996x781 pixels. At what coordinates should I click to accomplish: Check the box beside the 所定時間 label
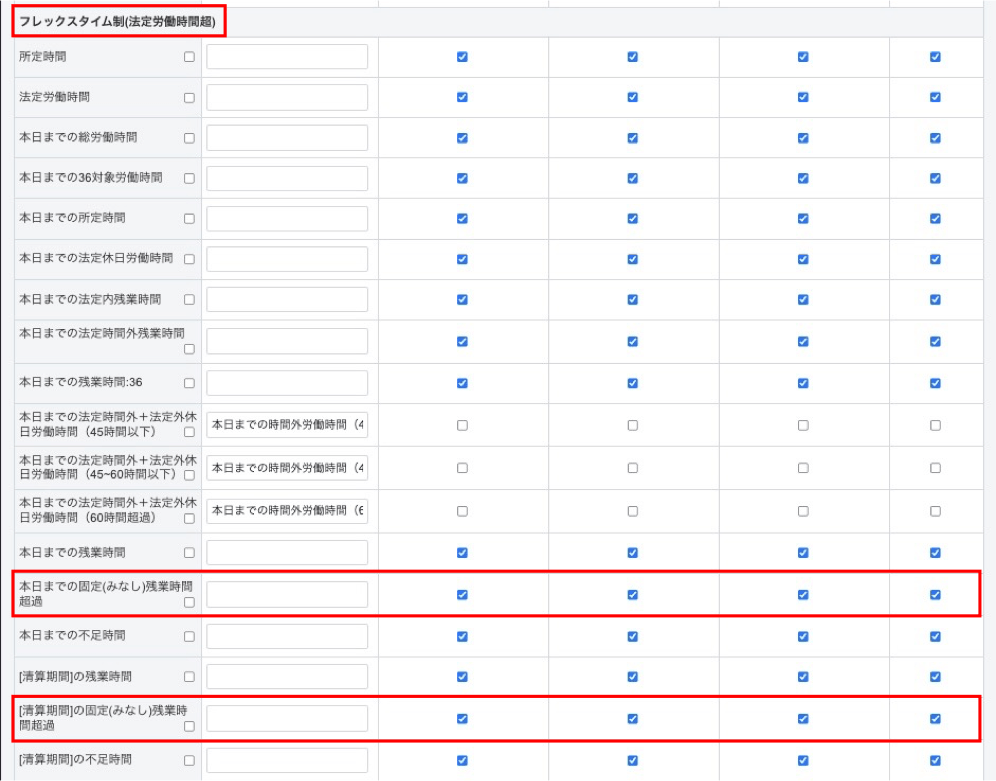[x=189, y=57]
